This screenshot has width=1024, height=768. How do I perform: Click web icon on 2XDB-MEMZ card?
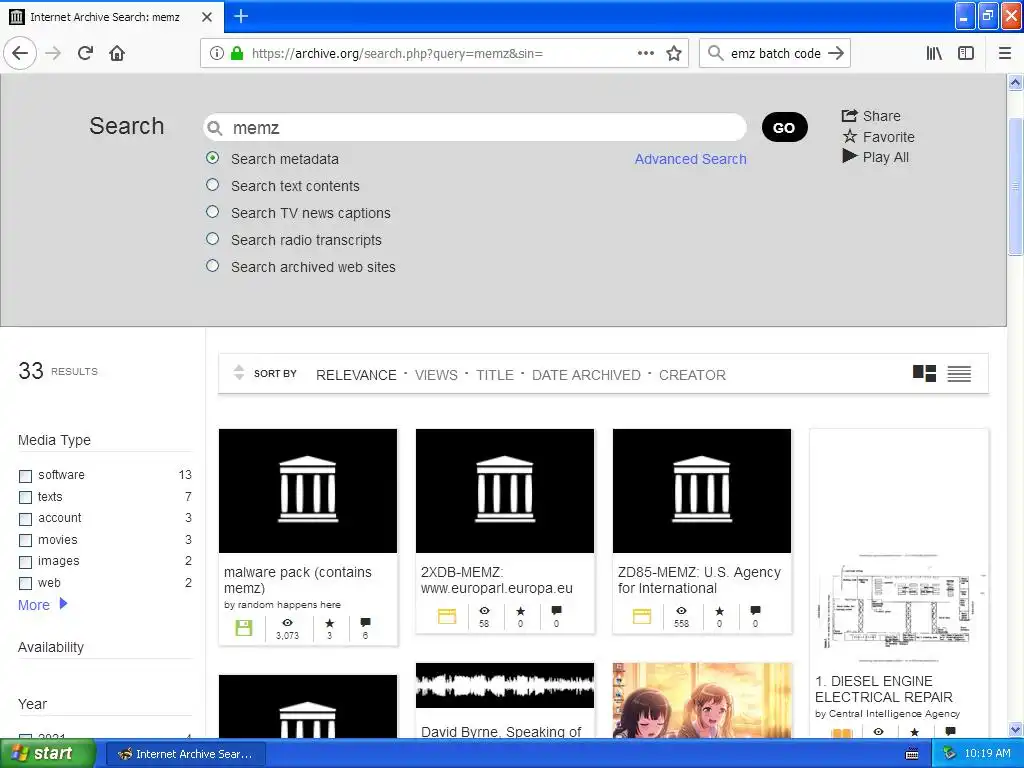(447, 616)
